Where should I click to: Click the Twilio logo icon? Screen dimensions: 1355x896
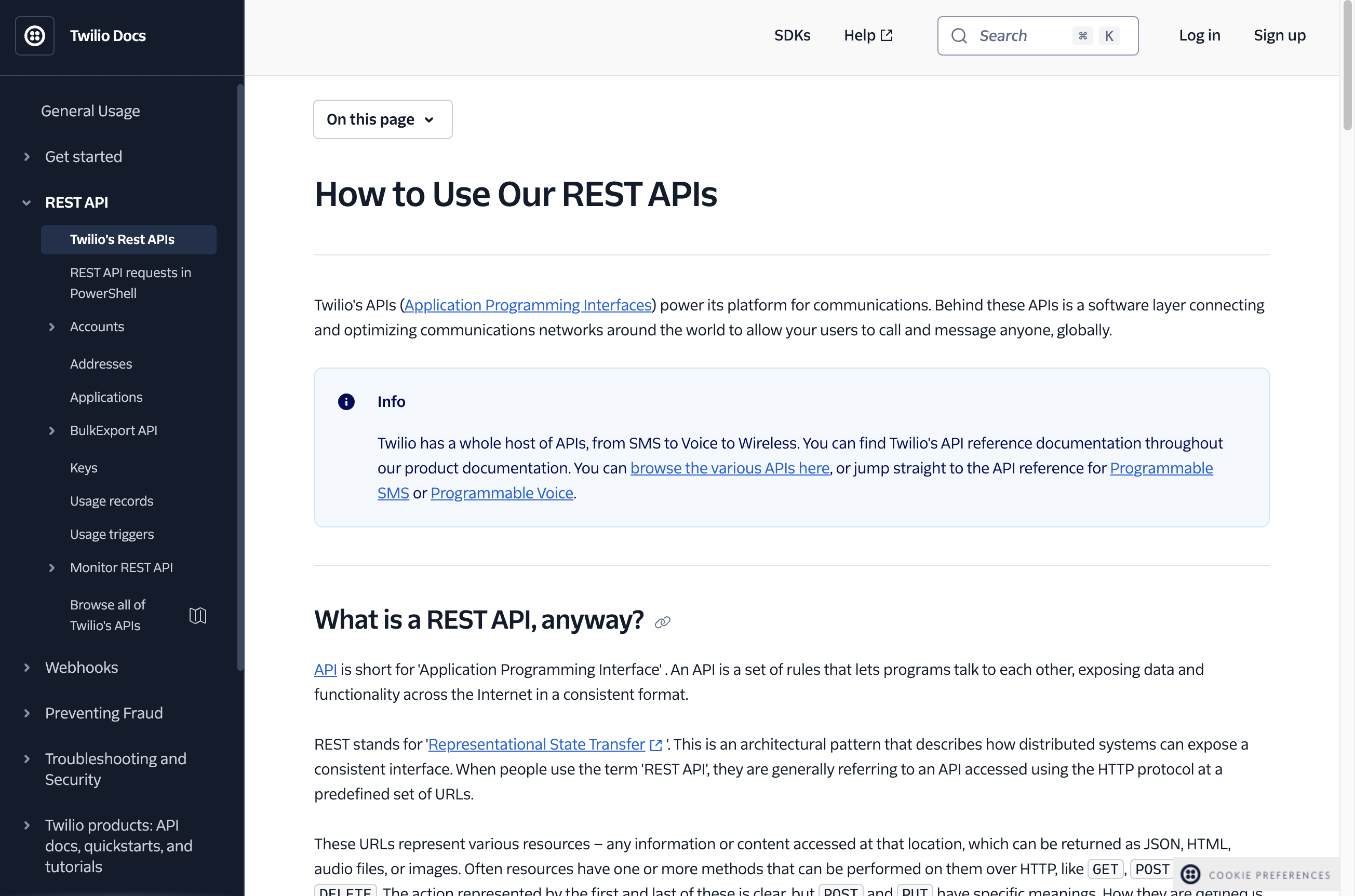34,35
